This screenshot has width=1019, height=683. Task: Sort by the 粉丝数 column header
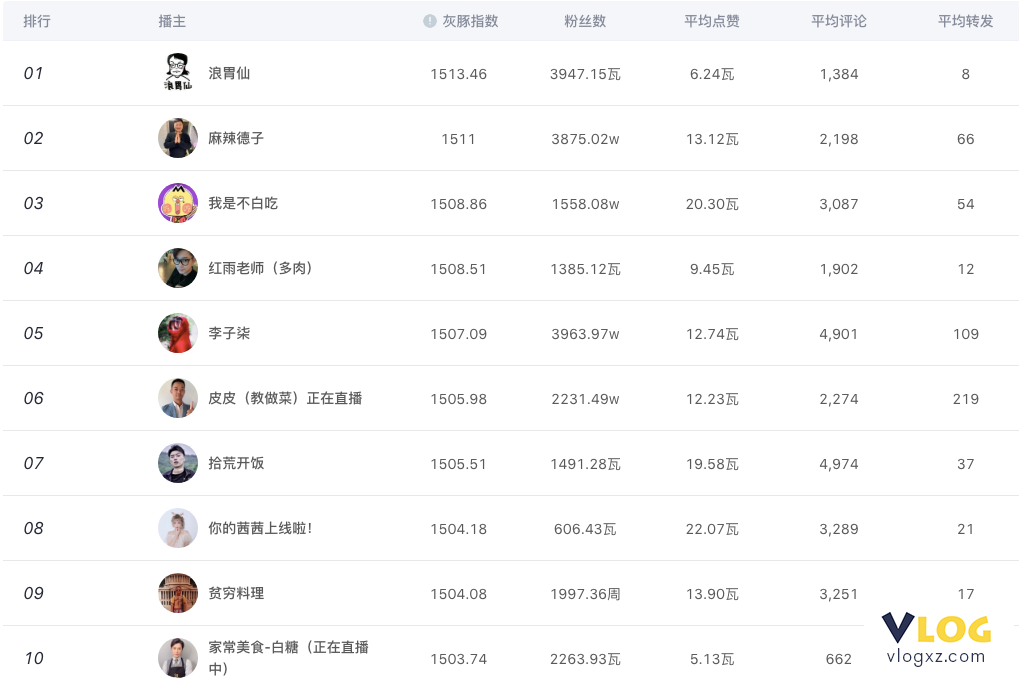click(x=585, y=21)
